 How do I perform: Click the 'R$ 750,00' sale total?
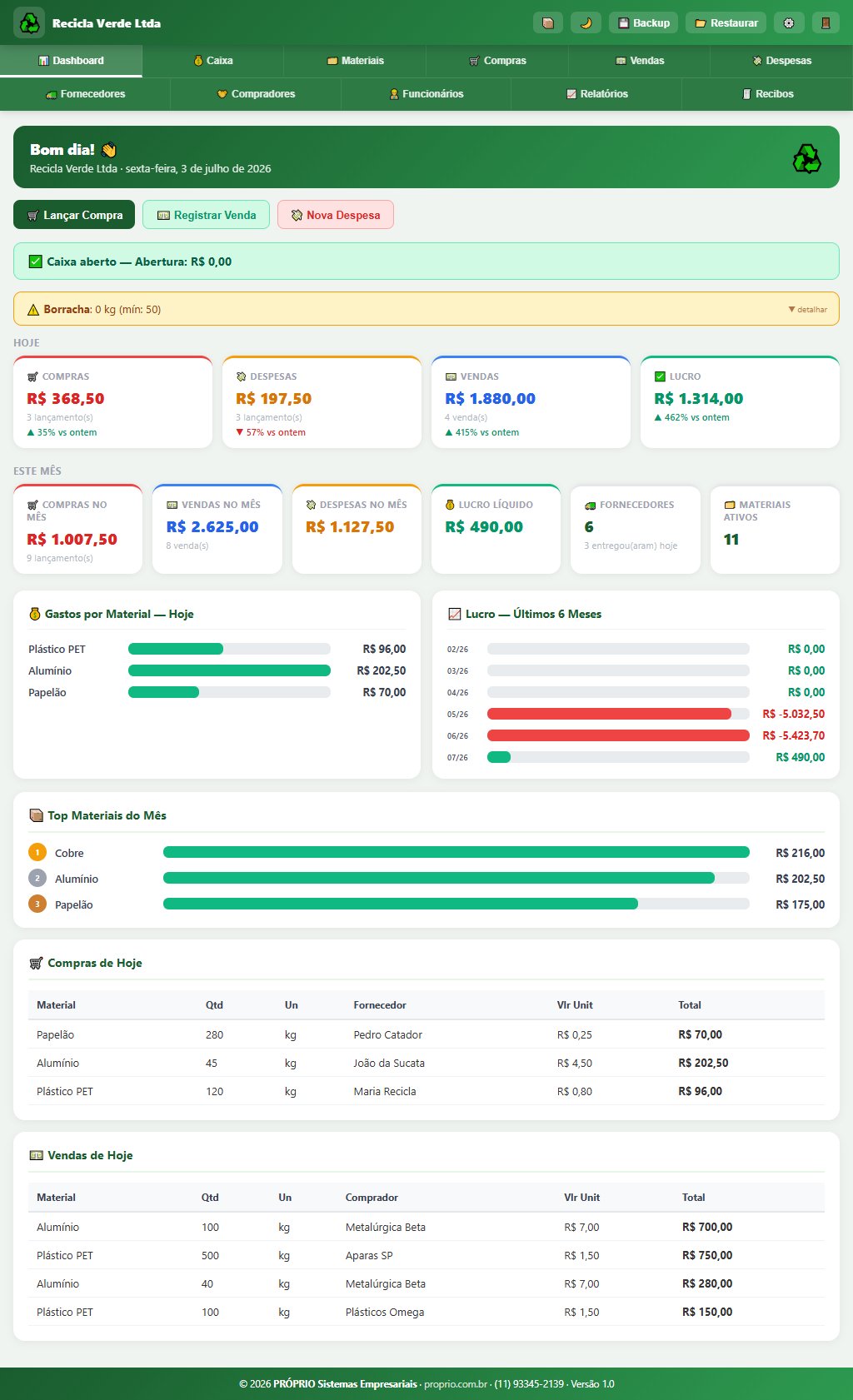[707, 1255]
